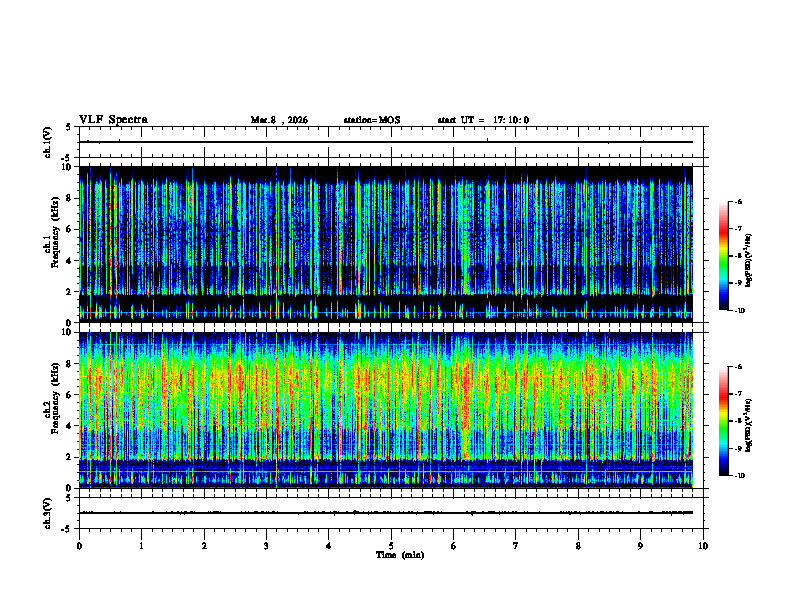Image resolution: width=792 pixels, height=612 pixels.
Task: Click the ch.2 spectrogram colorbar
Action: (723, 421)
